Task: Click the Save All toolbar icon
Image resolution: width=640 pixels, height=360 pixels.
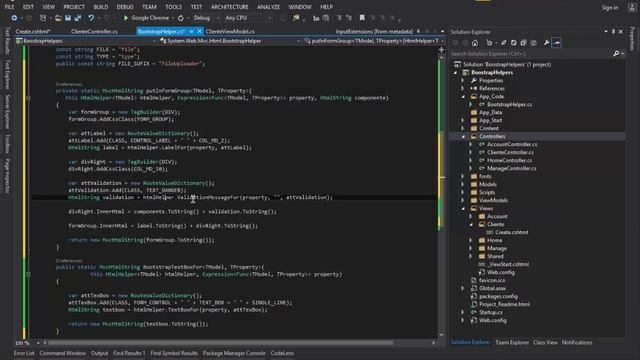Action: 78,18
